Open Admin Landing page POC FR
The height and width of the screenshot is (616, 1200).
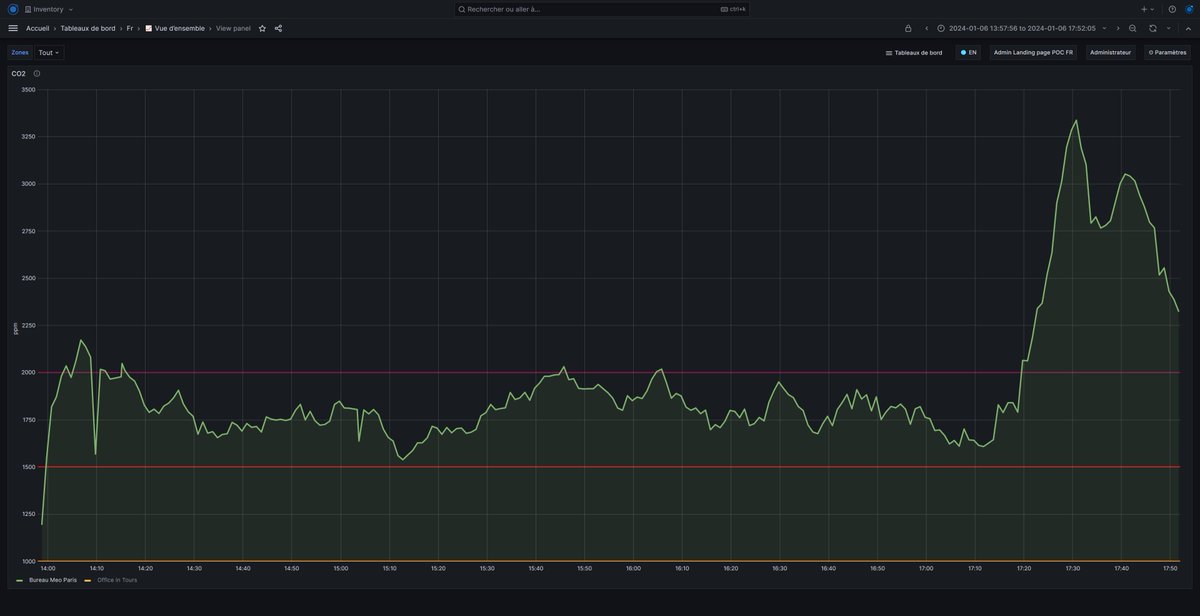click(x=1033, y=52)
